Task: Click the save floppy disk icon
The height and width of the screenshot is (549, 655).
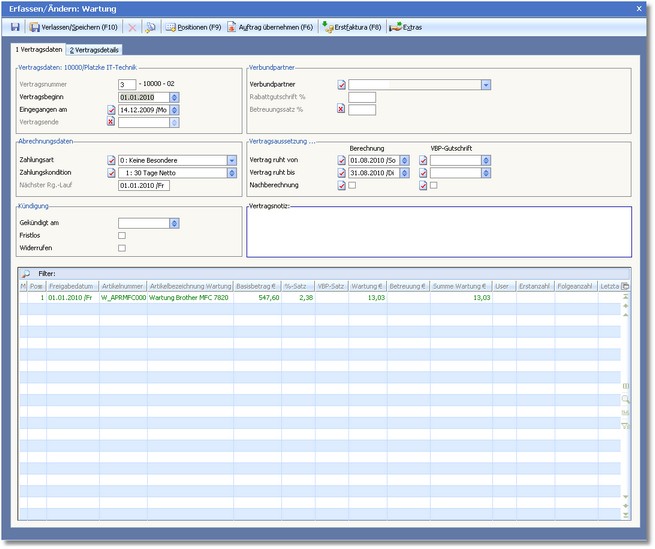Action: [15, 27]
